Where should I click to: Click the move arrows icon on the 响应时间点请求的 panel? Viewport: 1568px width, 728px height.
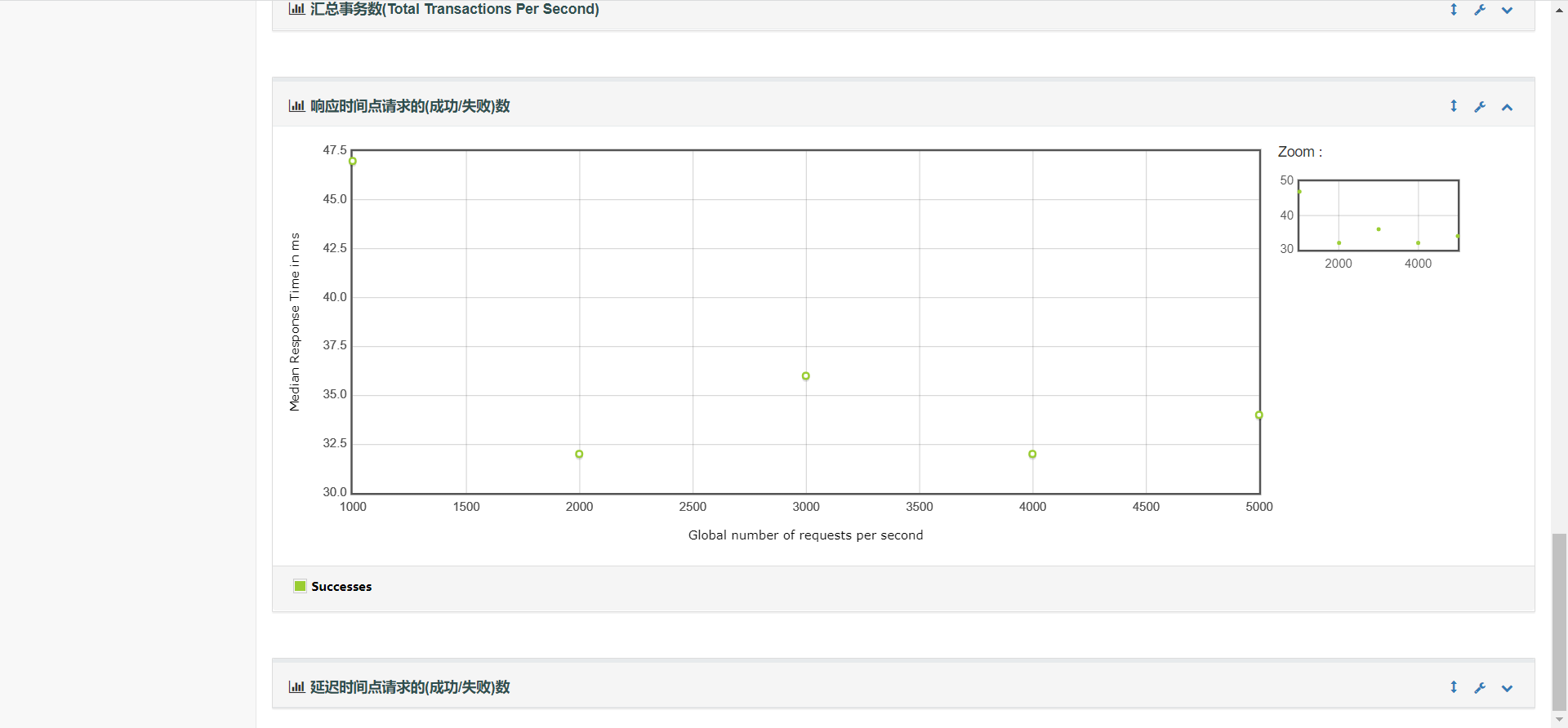1454,106
